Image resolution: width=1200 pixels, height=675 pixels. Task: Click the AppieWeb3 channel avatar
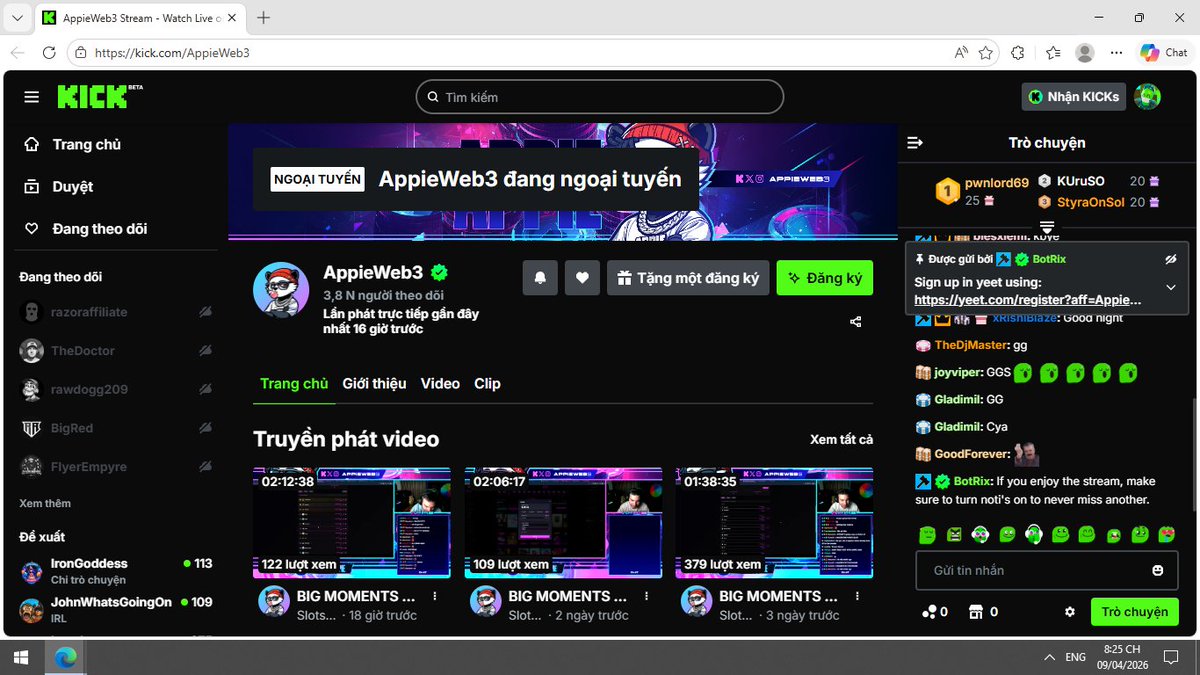281,291
